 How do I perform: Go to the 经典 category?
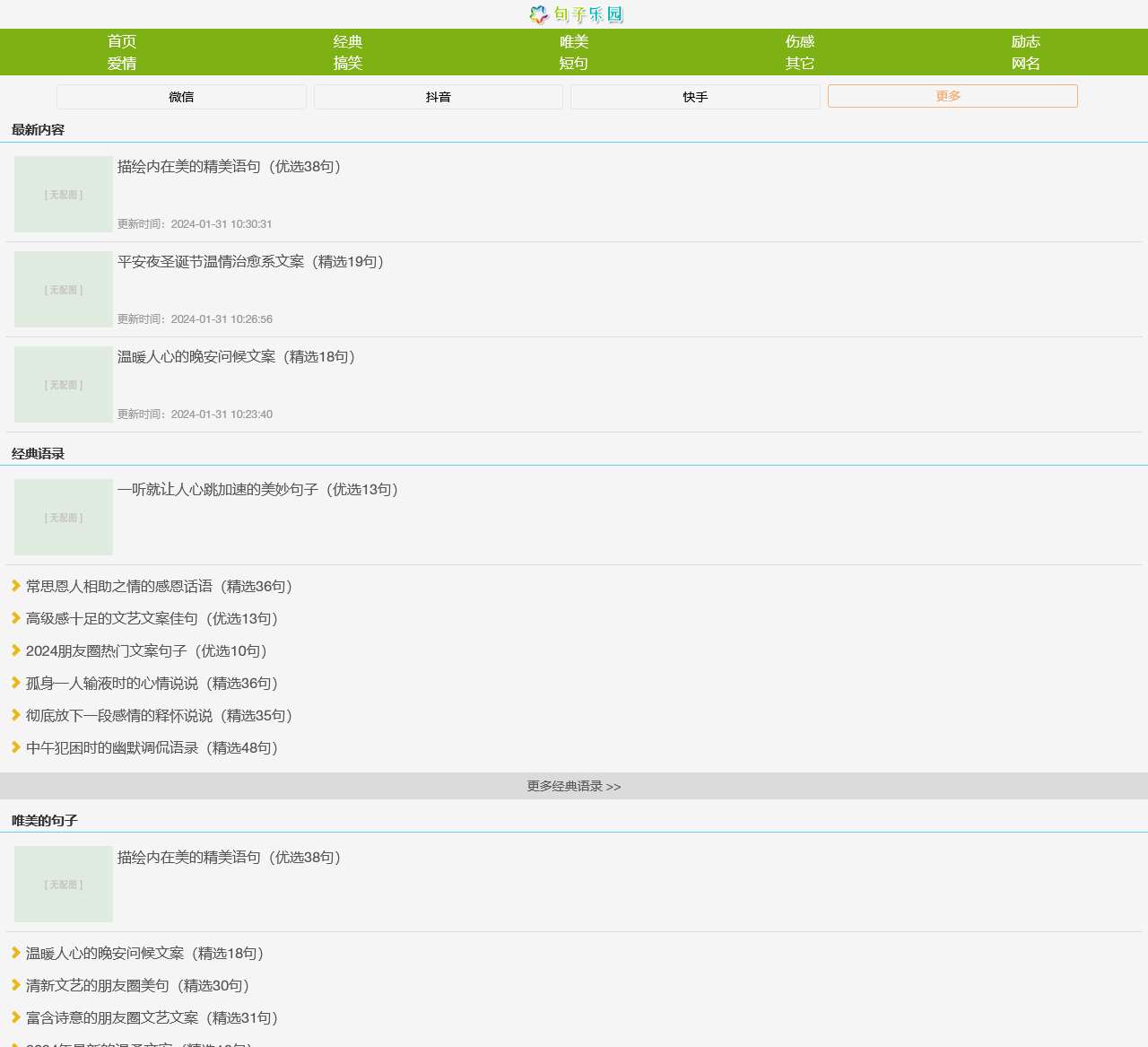348,41
